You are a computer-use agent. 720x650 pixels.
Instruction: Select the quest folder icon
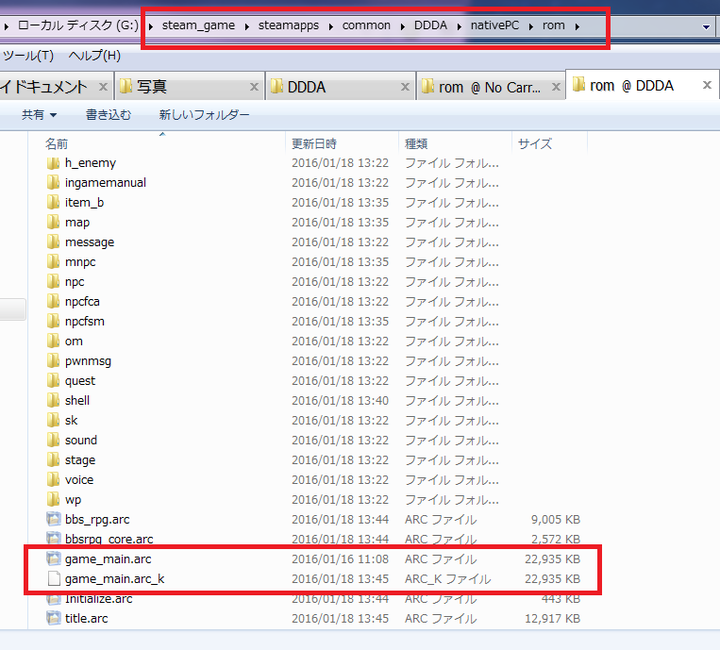[53, 381]
